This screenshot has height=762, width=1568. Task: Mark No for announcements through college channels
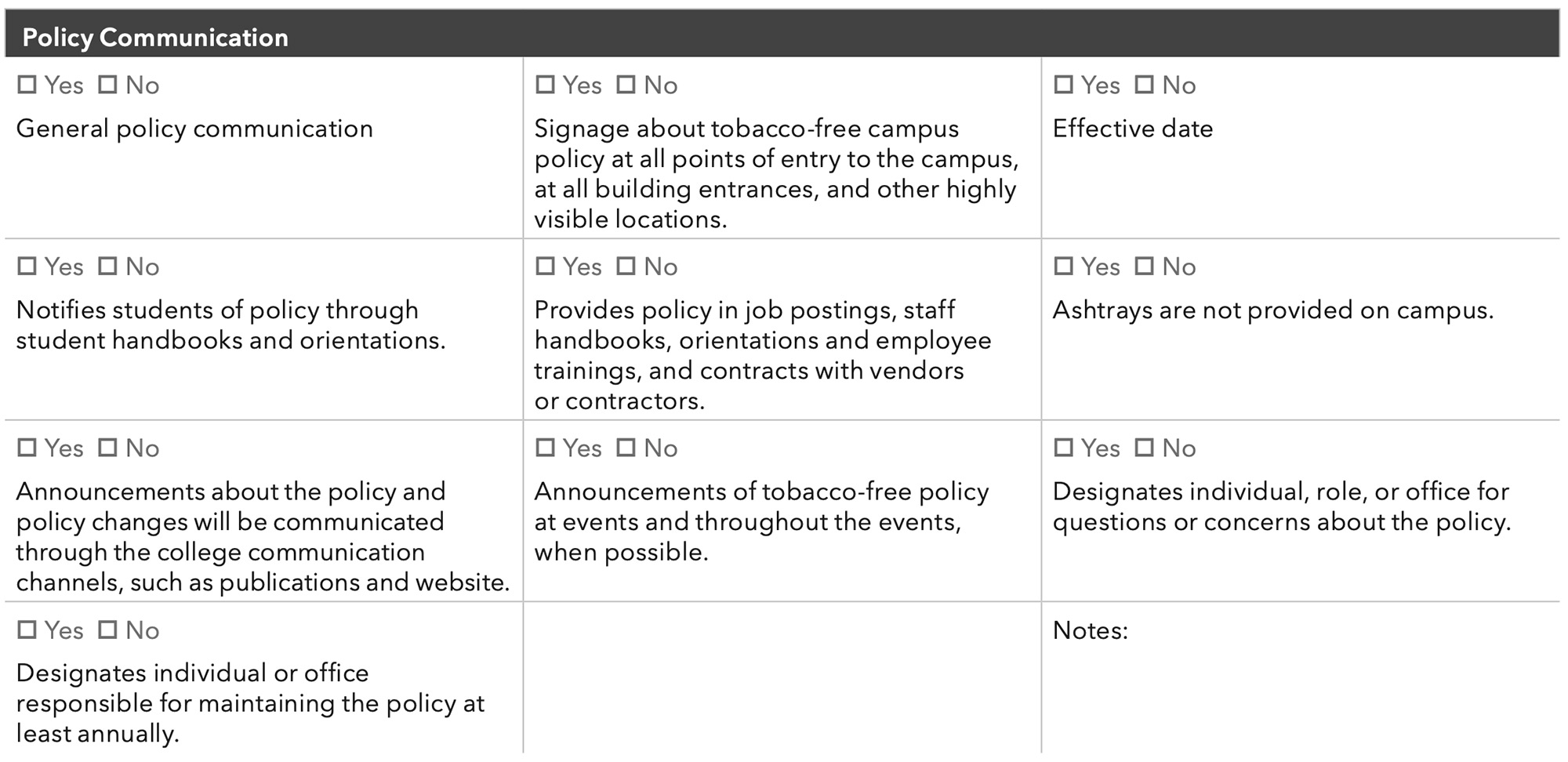click(107, 448)
